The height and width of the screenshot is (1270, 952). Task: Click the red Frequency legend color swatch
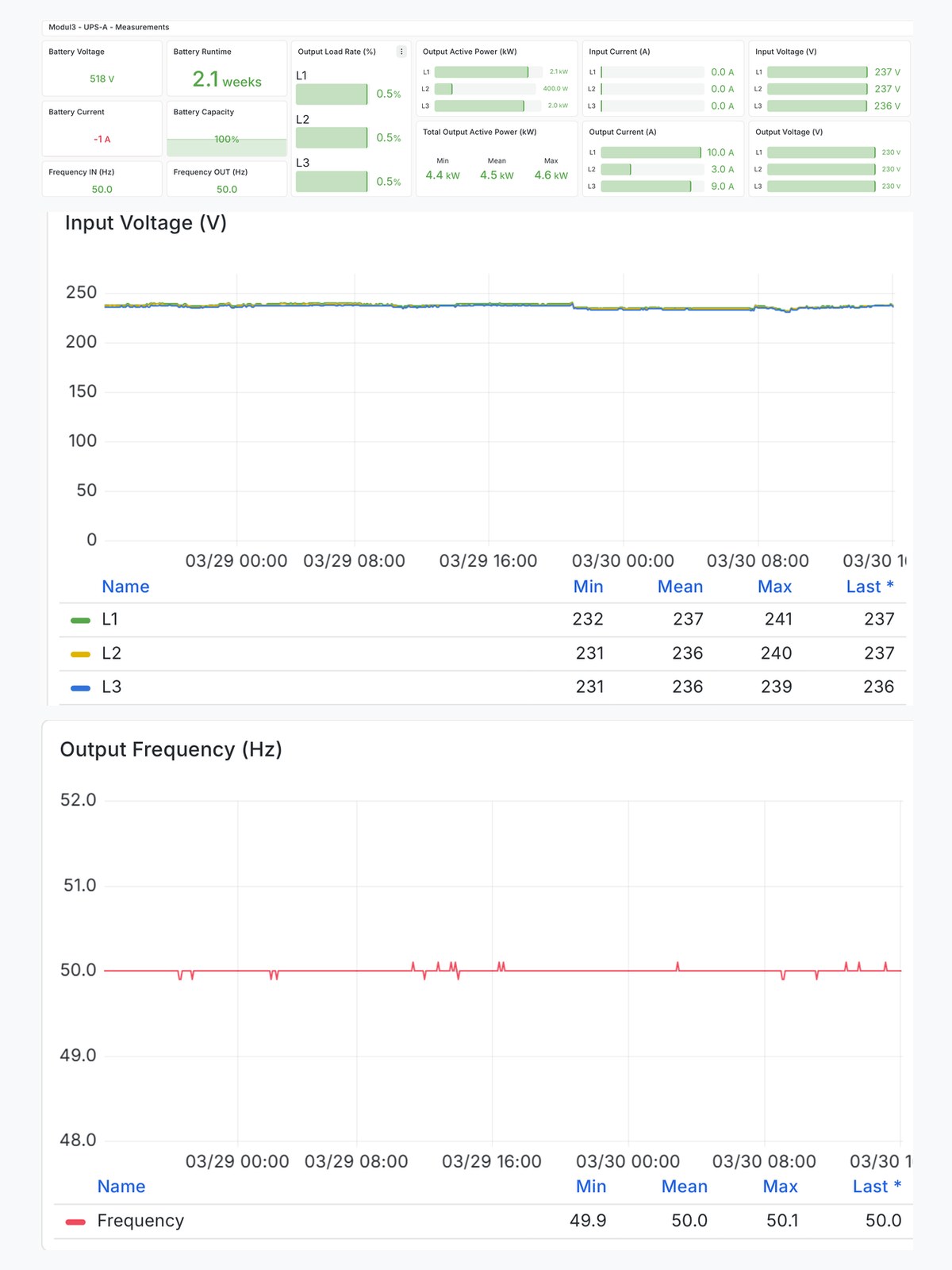[75, 1222]
